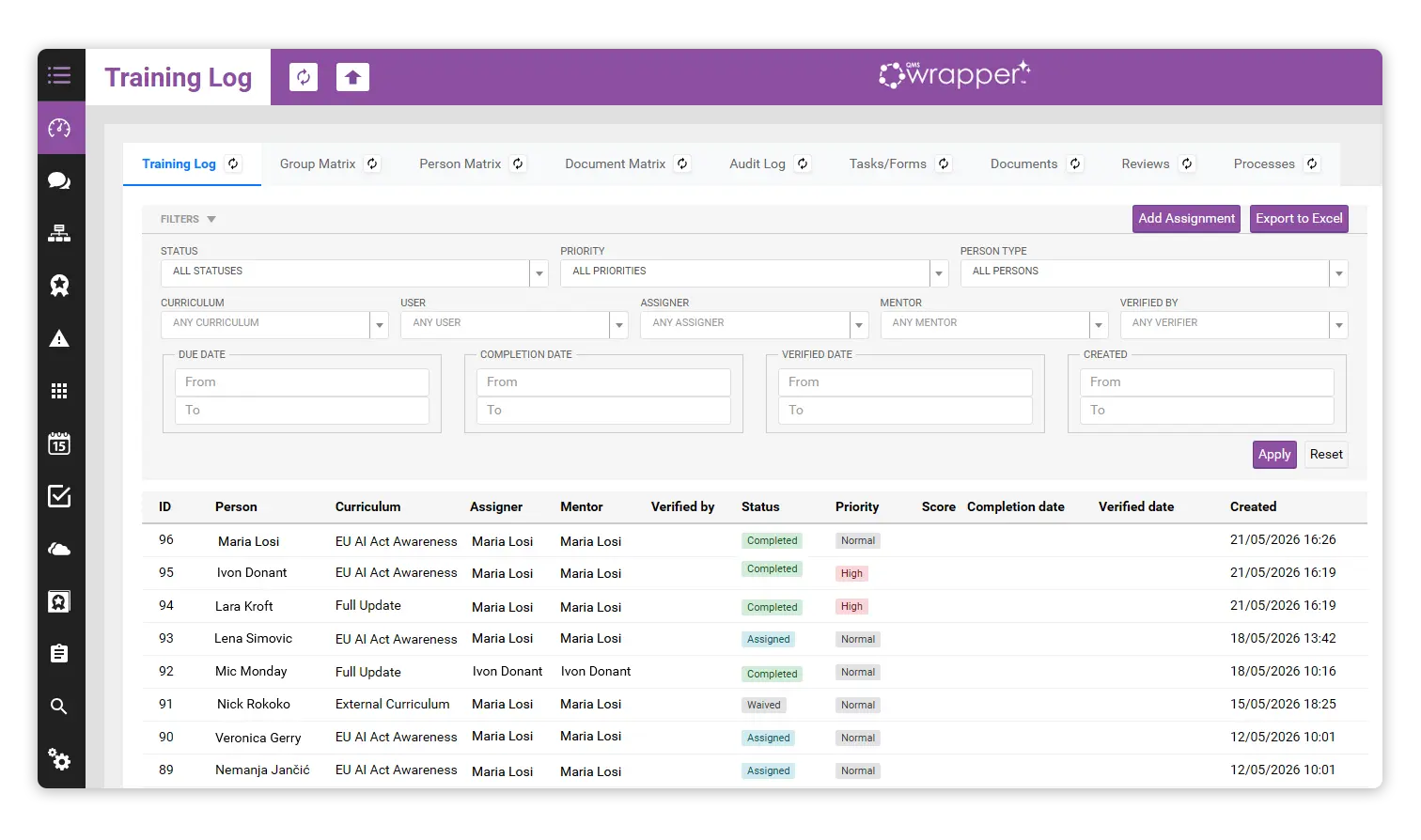Click the upload arrow button in the header

(352, 77)
